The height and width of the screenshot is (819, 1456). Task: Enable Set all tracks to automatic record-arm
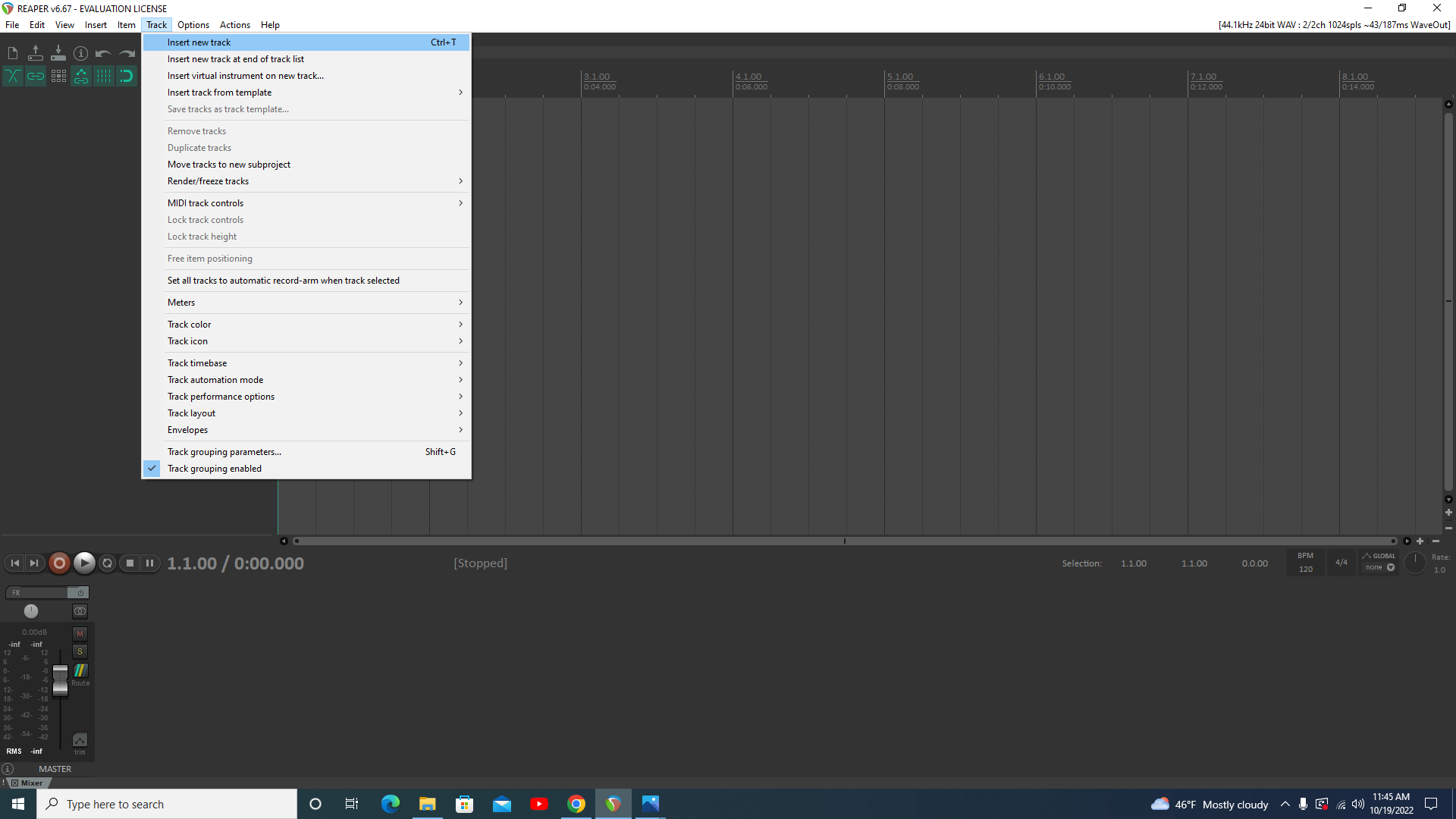283,280
